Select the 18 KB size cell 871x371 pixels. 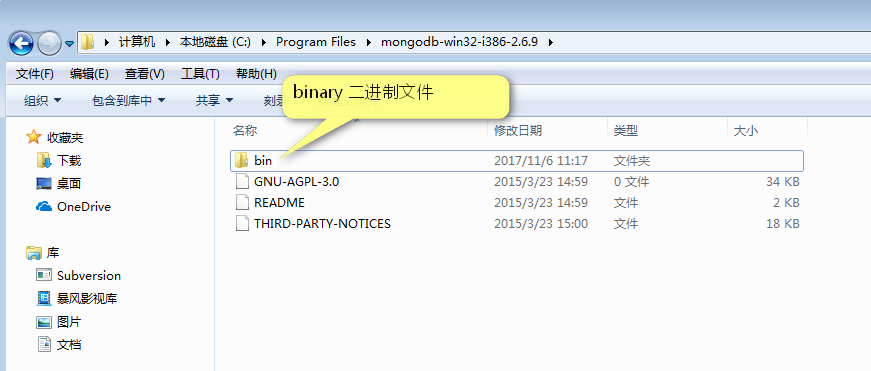coord(782,224)
